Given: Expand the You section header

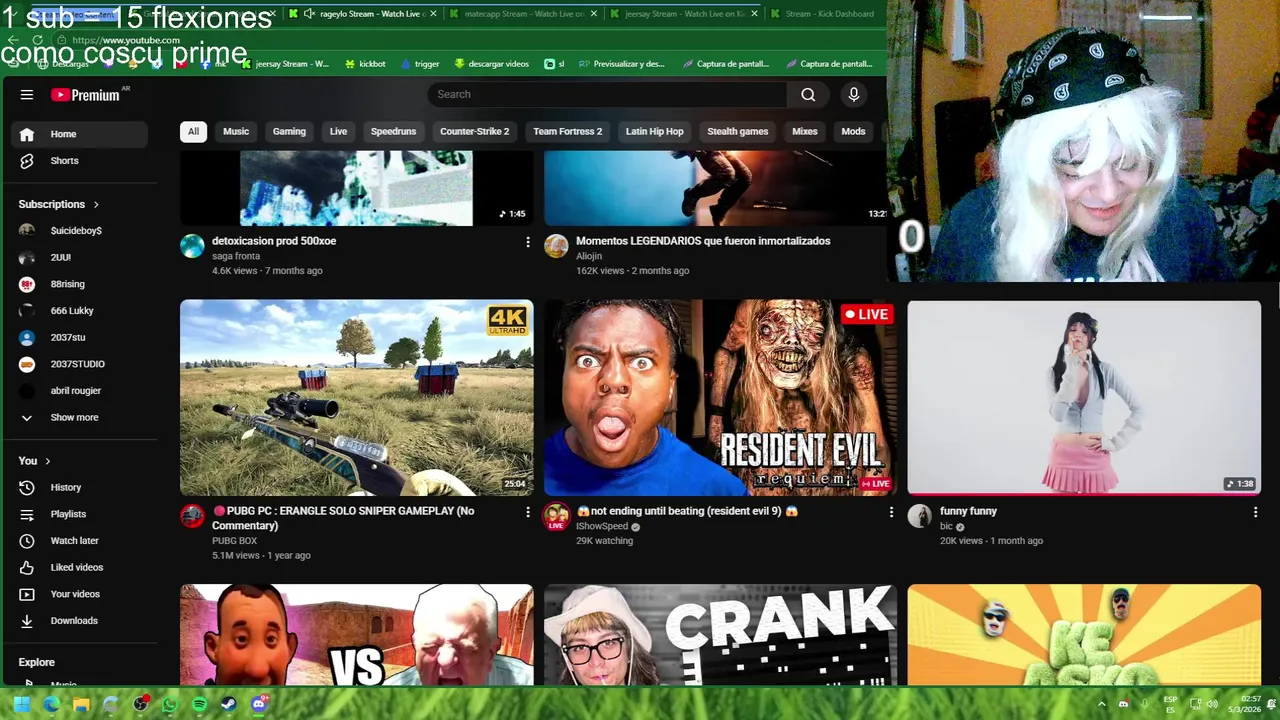Looking at the screenshot, I should (35, 461).
